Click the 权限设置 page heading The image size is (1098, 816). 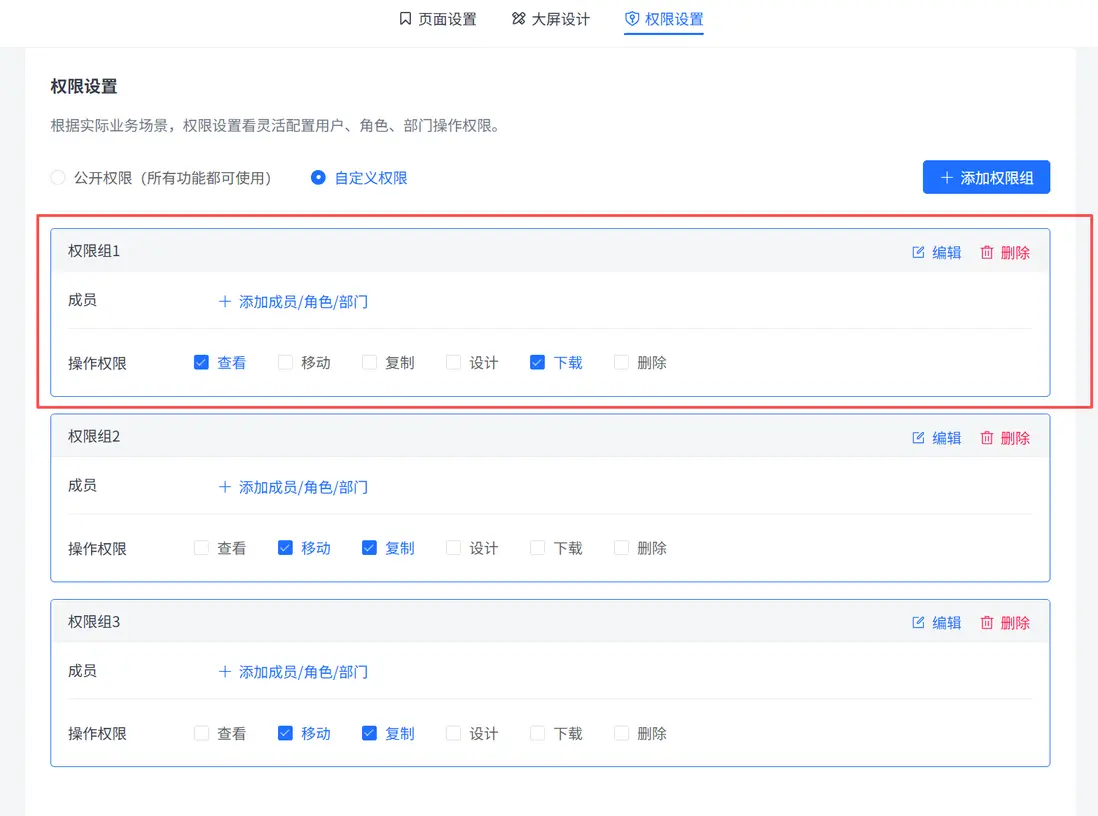point(84,87)
